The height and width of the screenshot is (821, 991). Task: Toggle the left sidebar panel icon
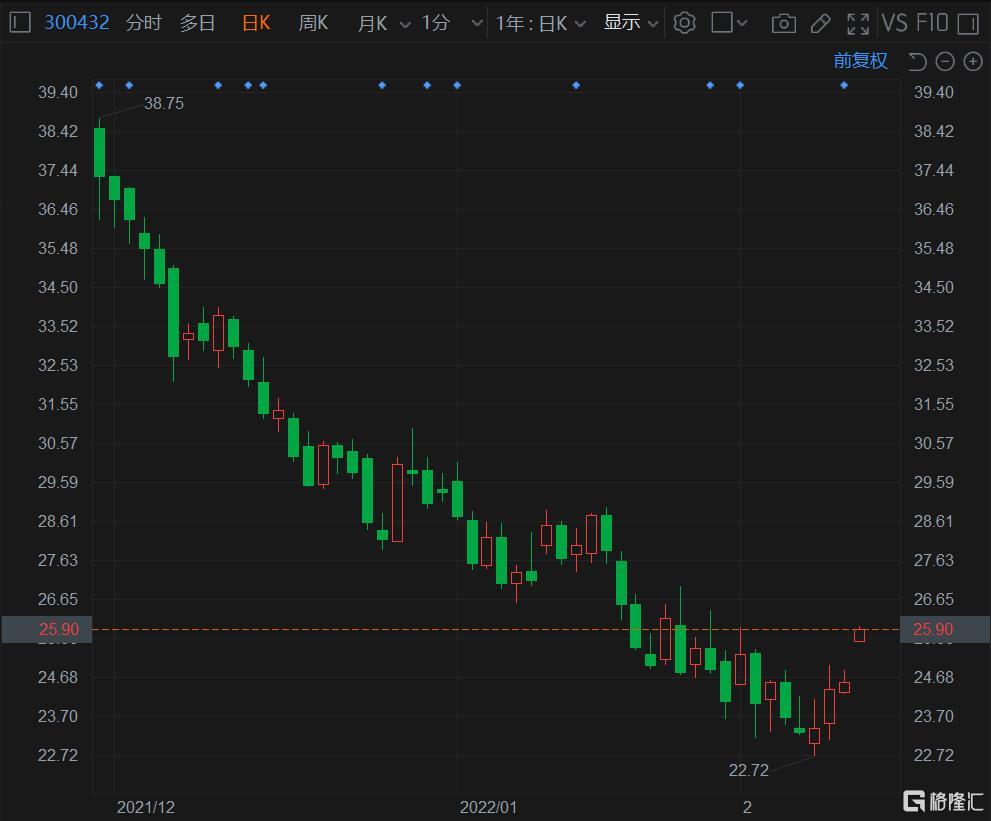tap(20, 23)
